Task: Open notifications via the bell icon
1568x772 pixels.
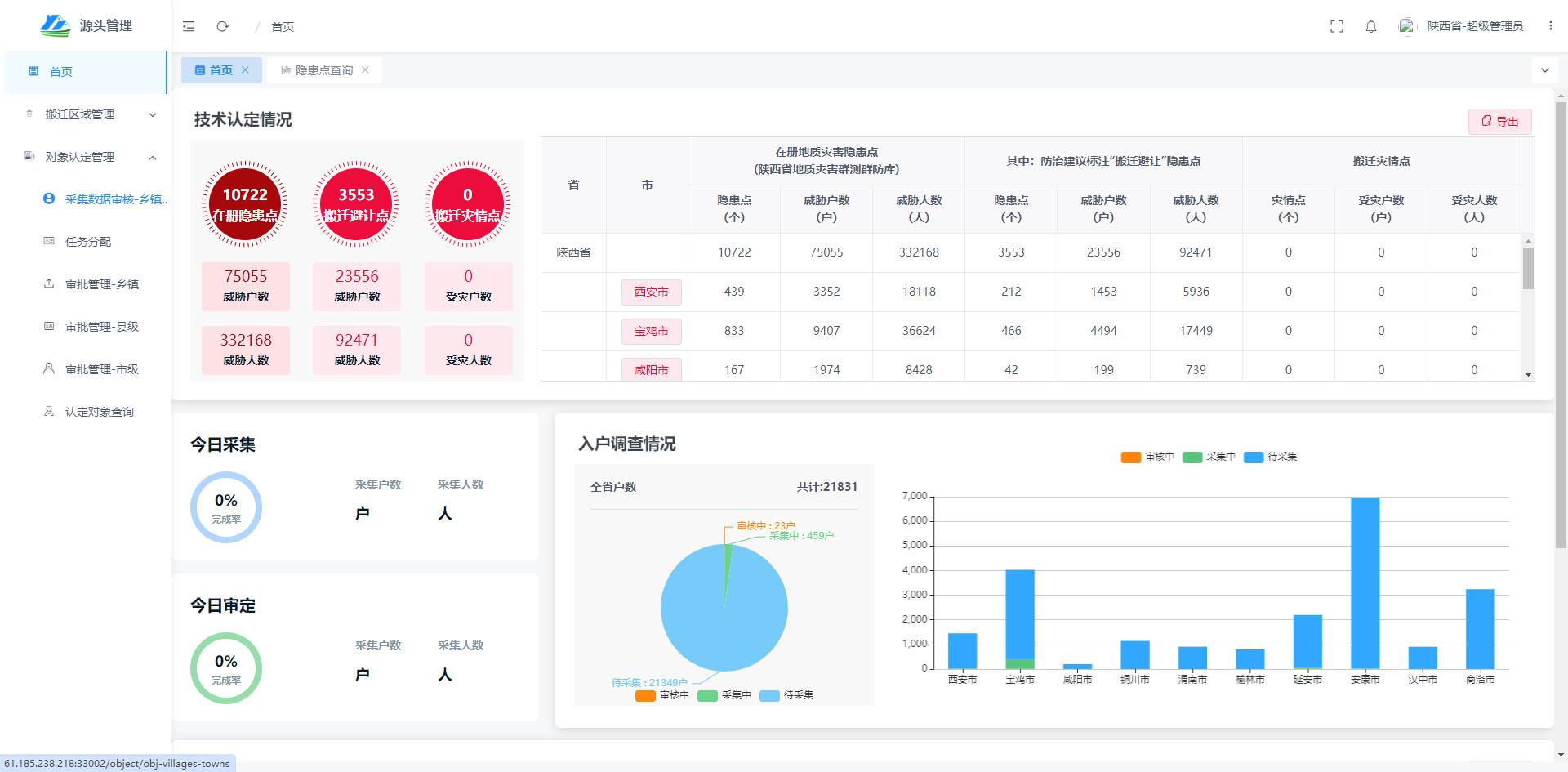Action: click(x=1371, y=26)
